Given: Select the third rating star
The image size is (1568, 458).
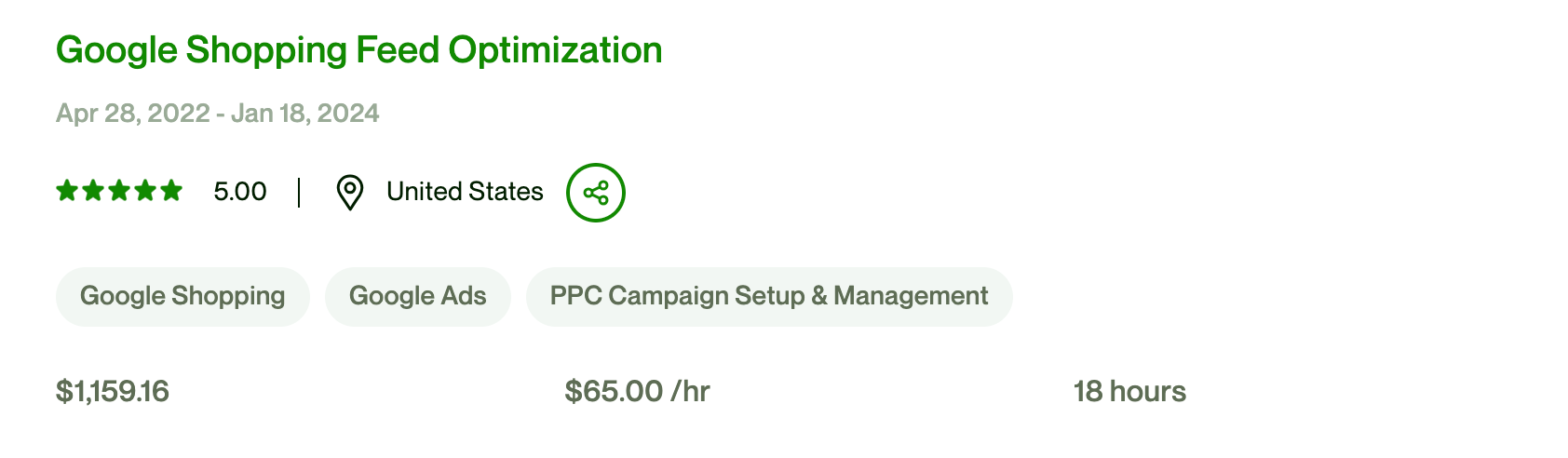Looking at the screenshot, I should coord(119,192).
